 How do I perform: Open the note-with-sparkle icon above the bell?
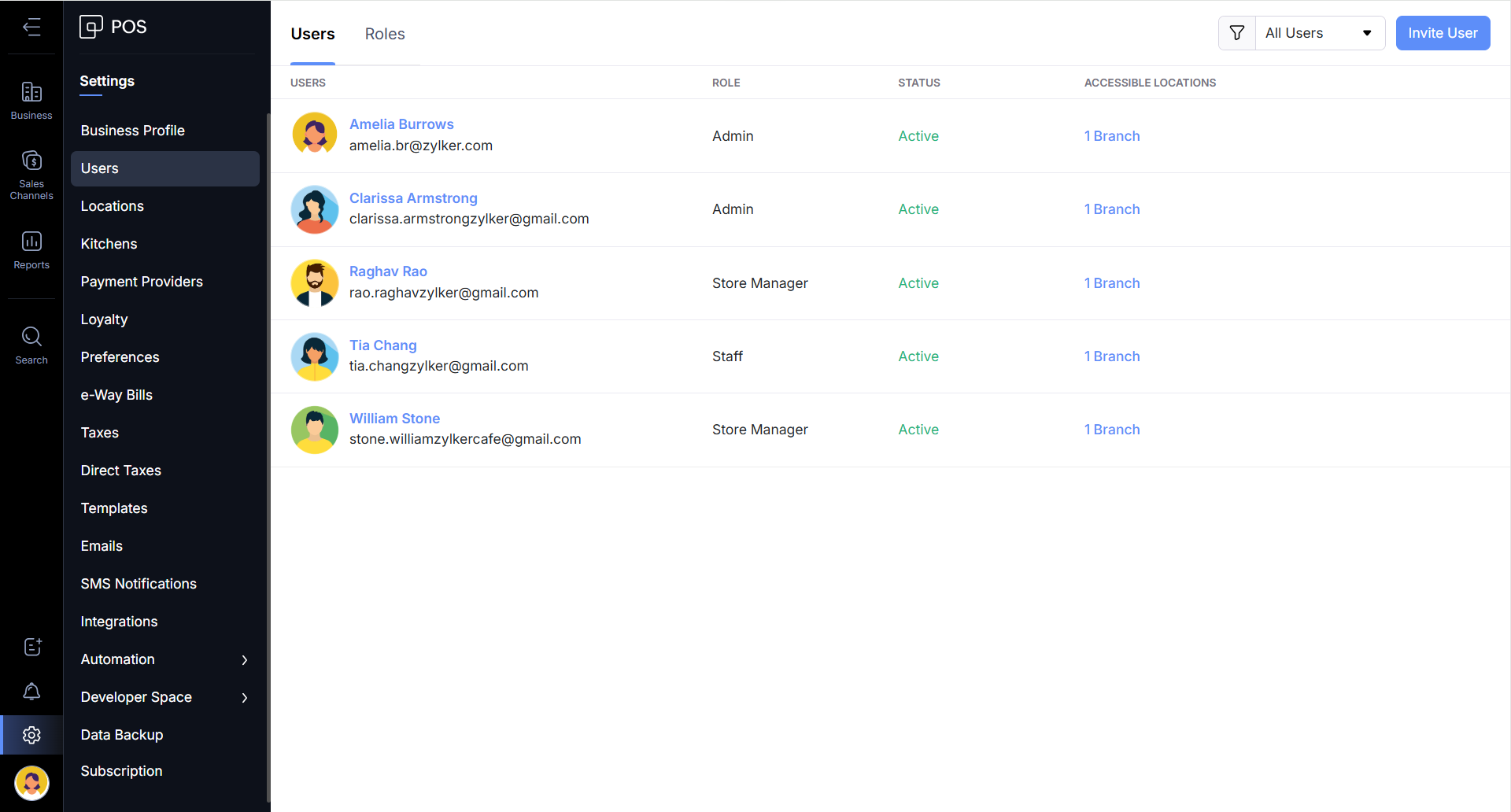[31, 647]
